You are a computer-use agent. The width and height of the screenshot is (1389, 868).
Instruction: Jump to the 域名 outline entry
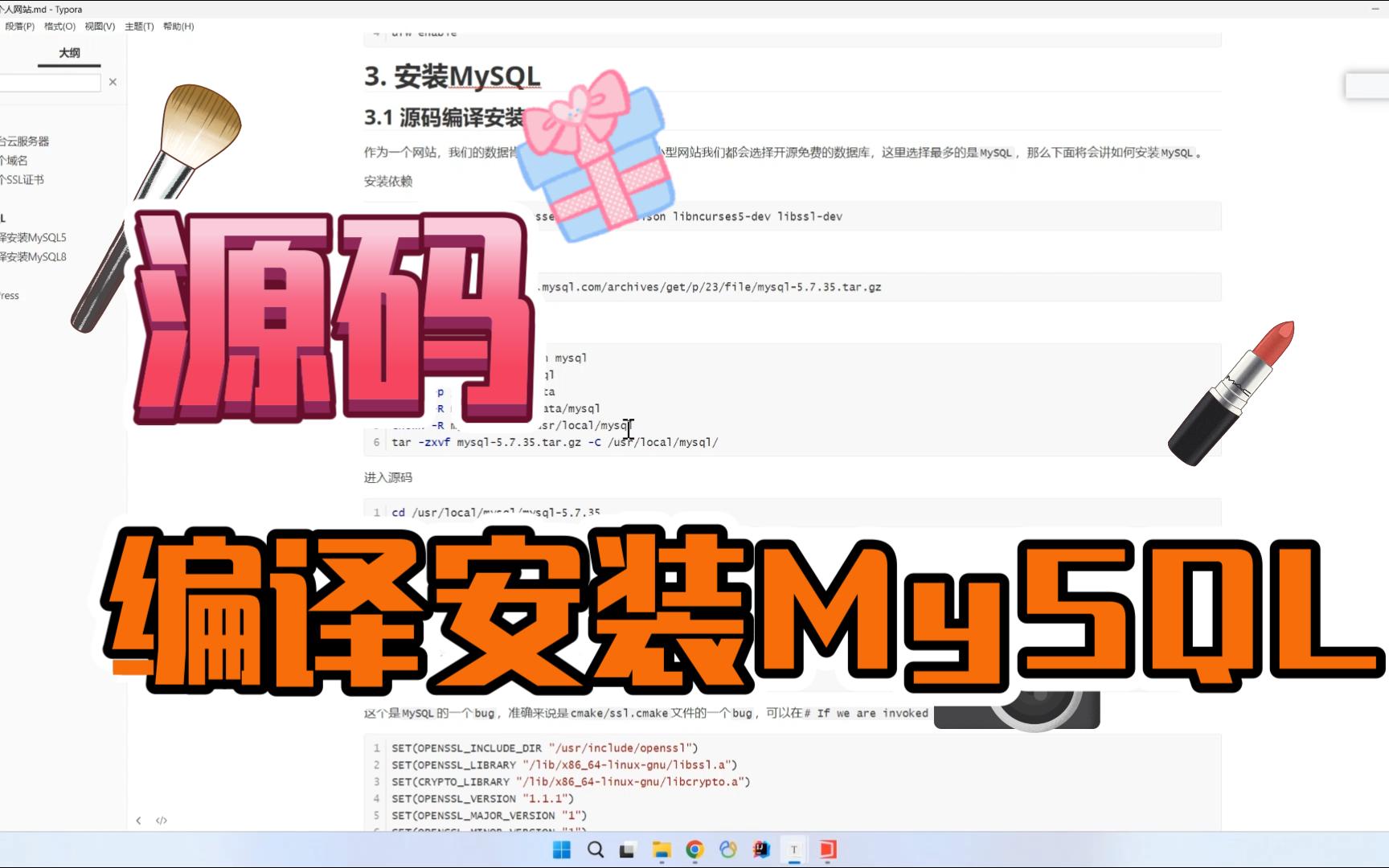pos(14,161)
